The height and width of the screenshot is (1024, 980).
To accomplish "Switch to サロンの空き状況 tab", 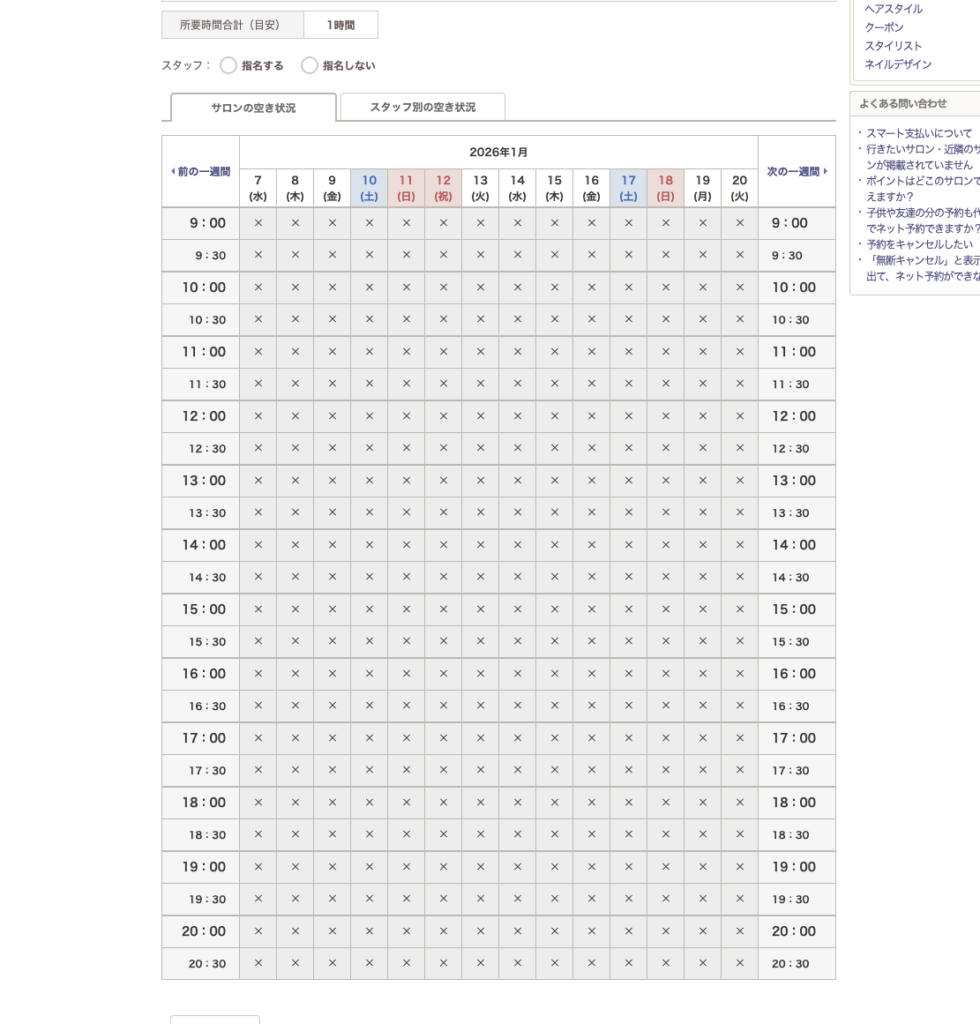I will tap(253, 108).
